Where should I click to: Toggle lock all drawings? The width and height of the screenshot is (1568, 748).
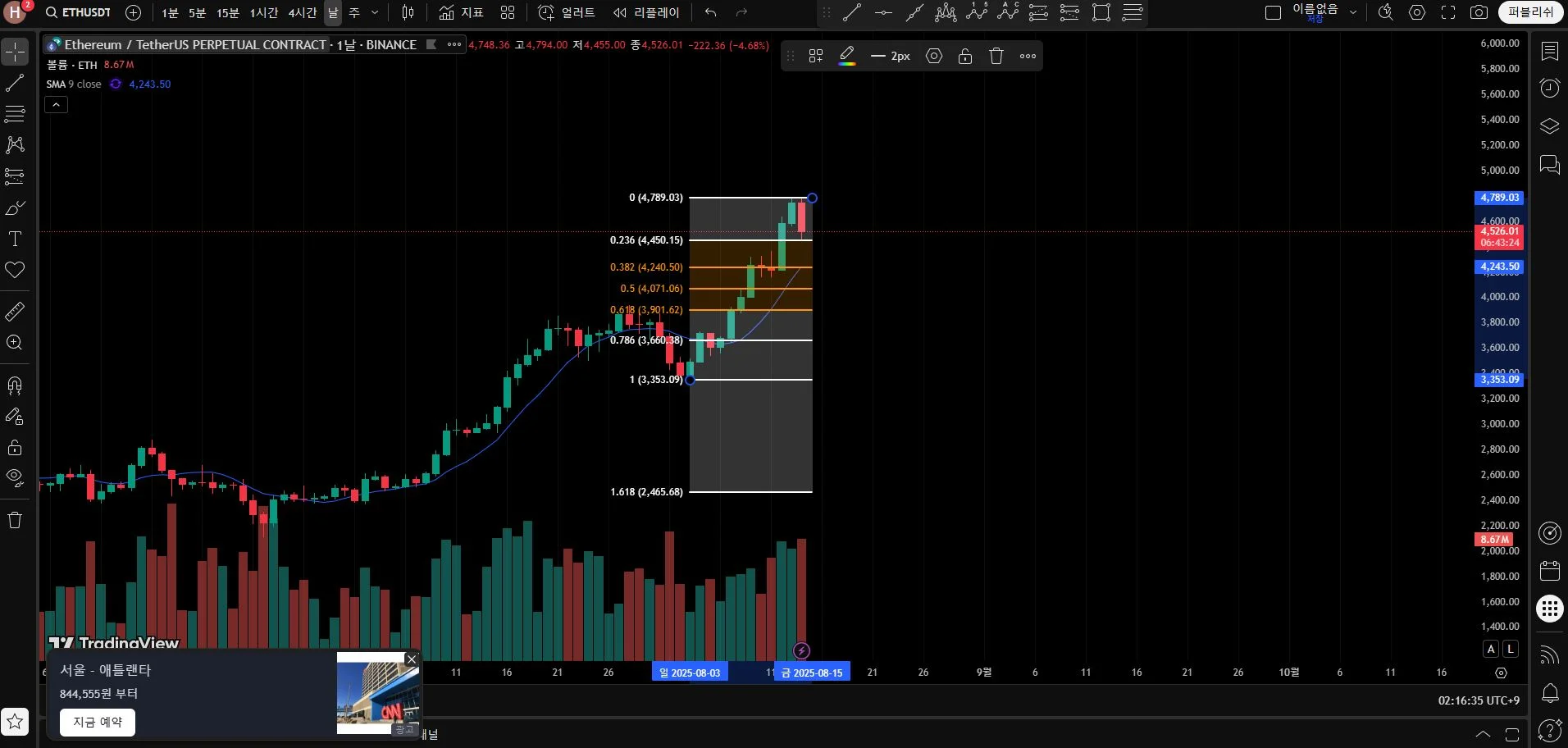pos(15,448)
